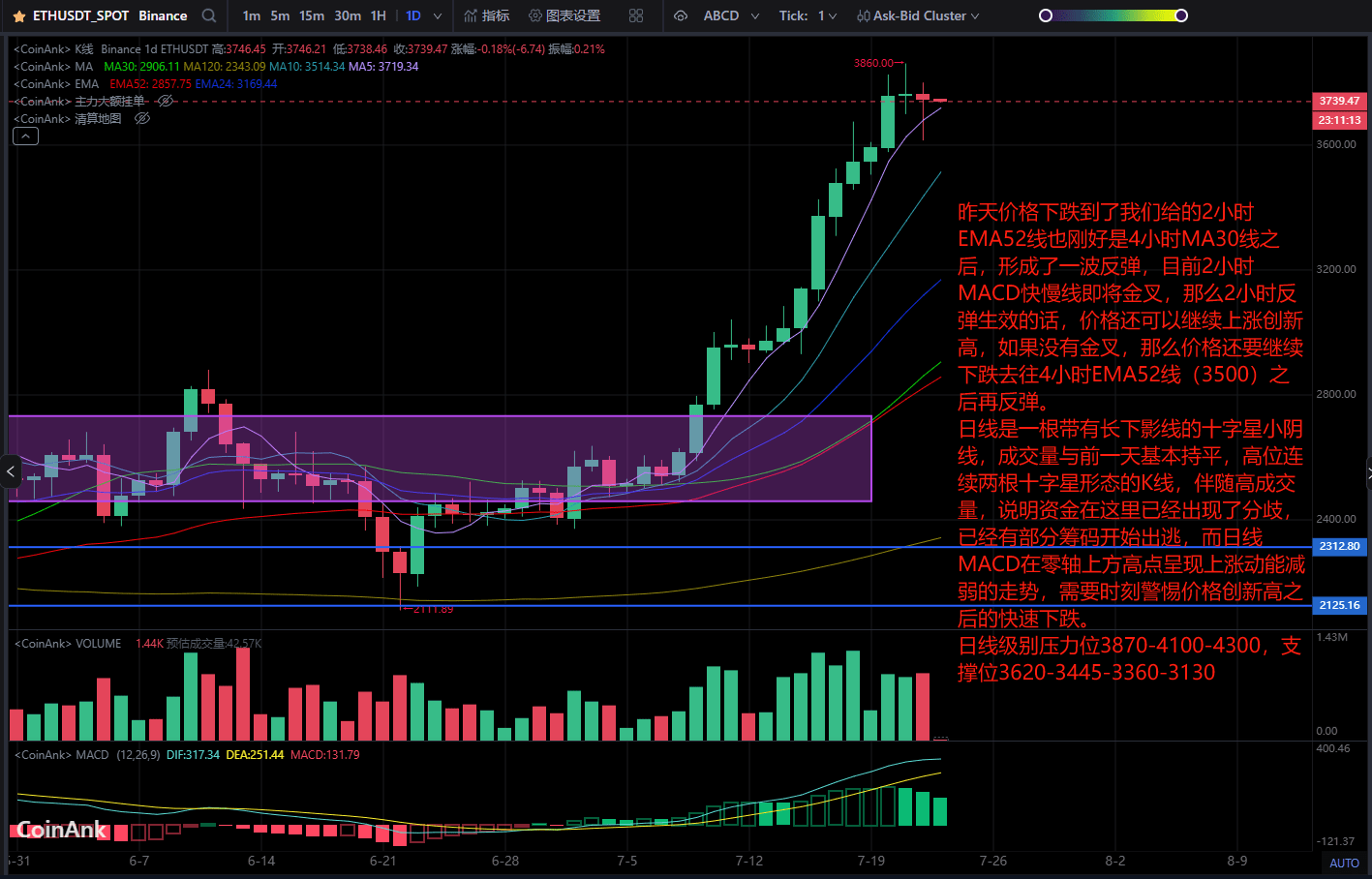This screenshot has height=879, width=1372.
Task: Click the left sidebar expand arrow
Action: click(11, 472)
